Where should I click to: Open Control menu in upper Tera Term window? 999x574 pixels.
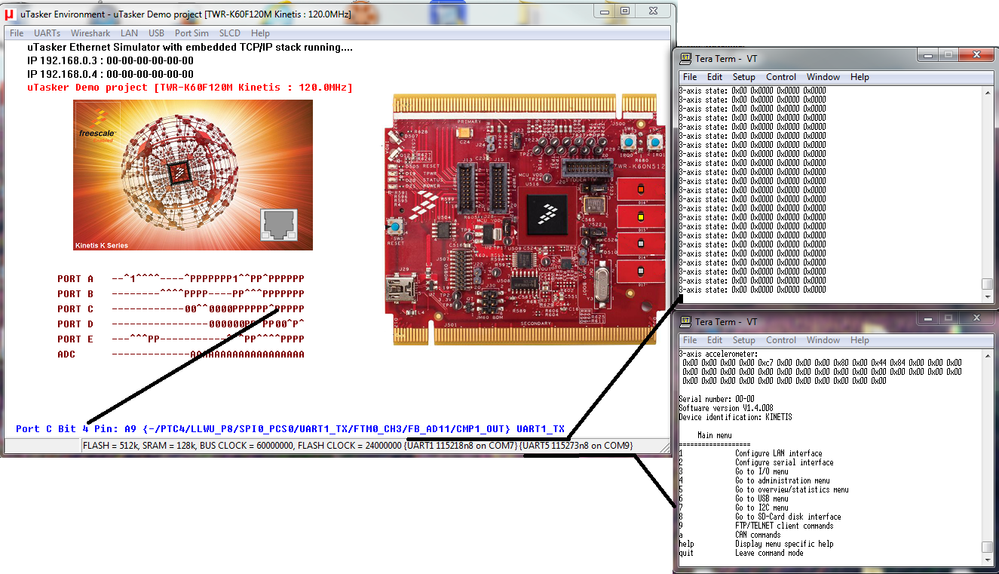(x=781, y=77)
